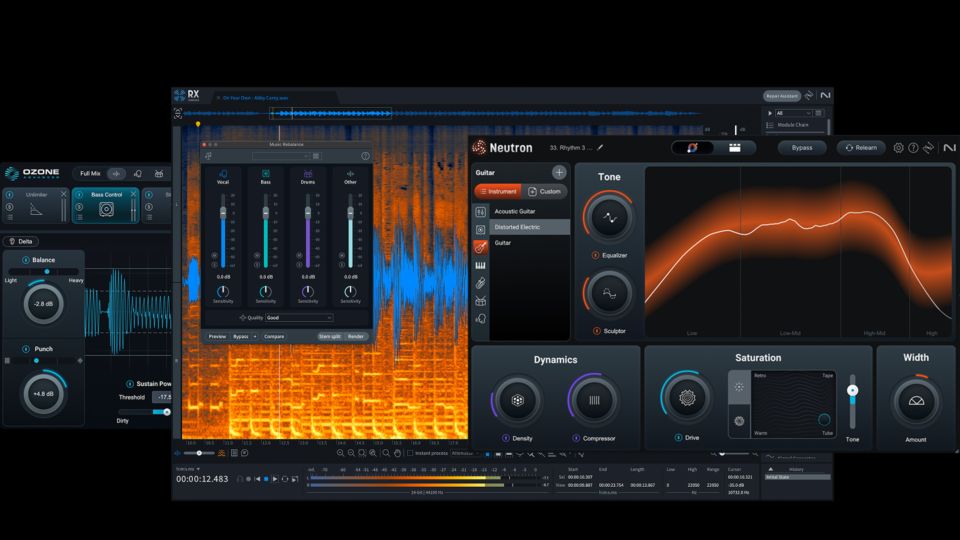The image size is (960, 540).
Task: Toggle the Ozone Balance power button
Action: click(26, 260)
